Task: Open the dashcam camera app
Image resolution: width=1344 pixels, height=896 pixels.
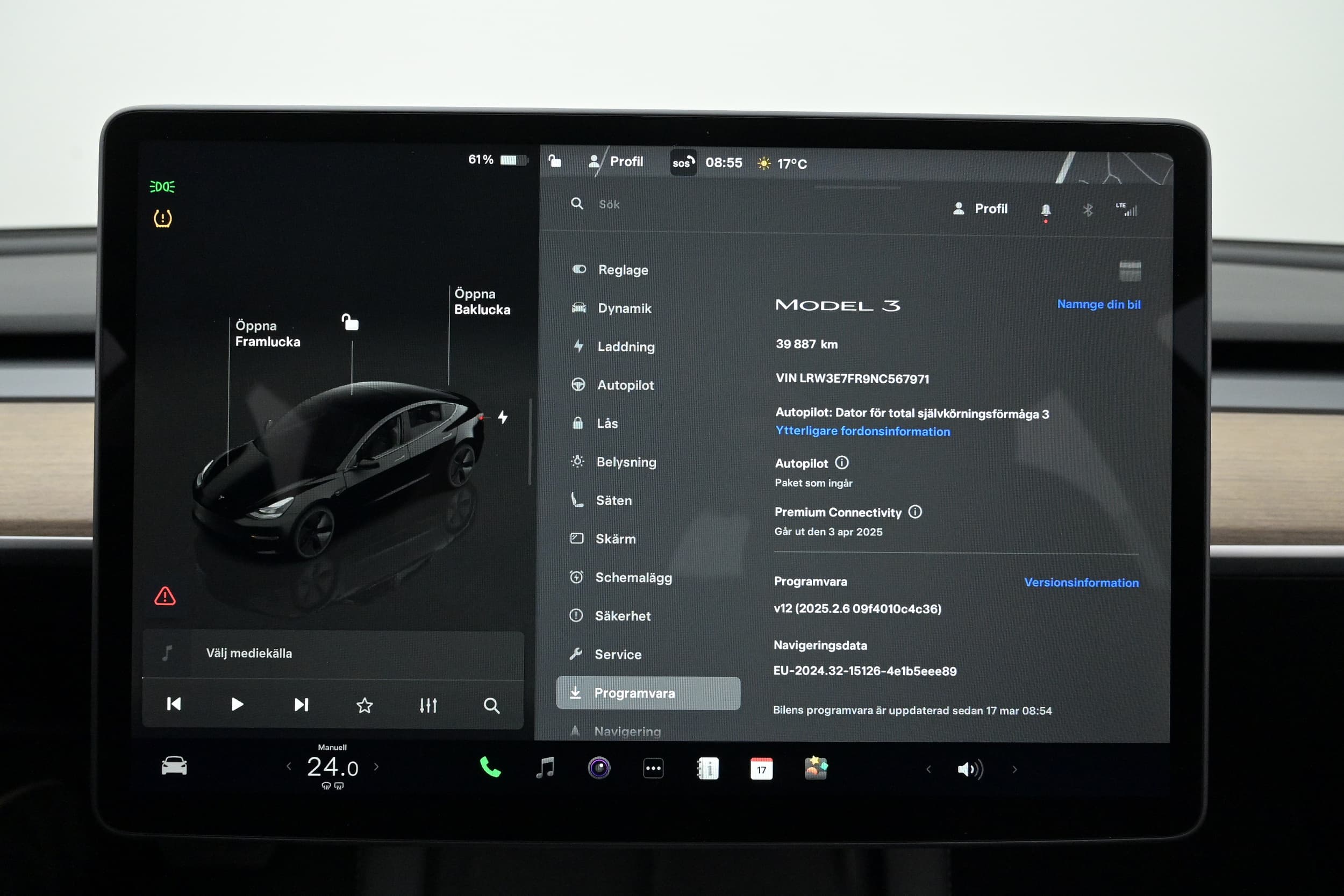Action: pyautogui.click(x=599, y=768)
